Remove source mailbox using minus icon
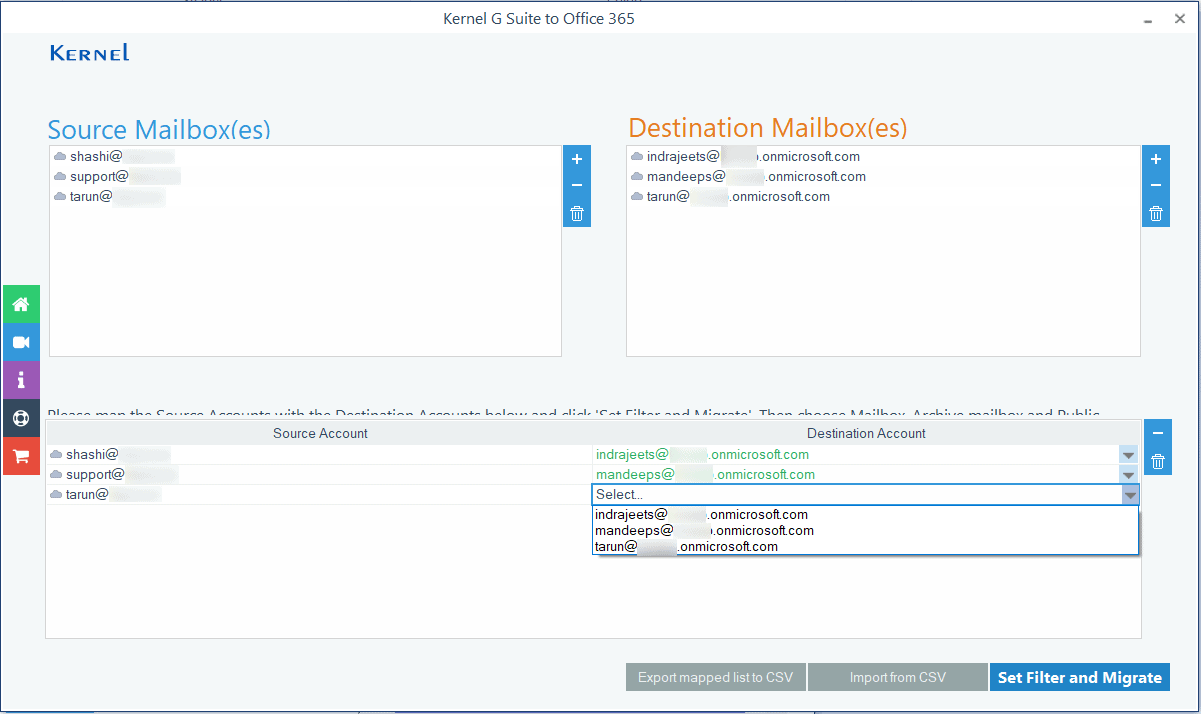1201x714 pixels. coord(577,186)
